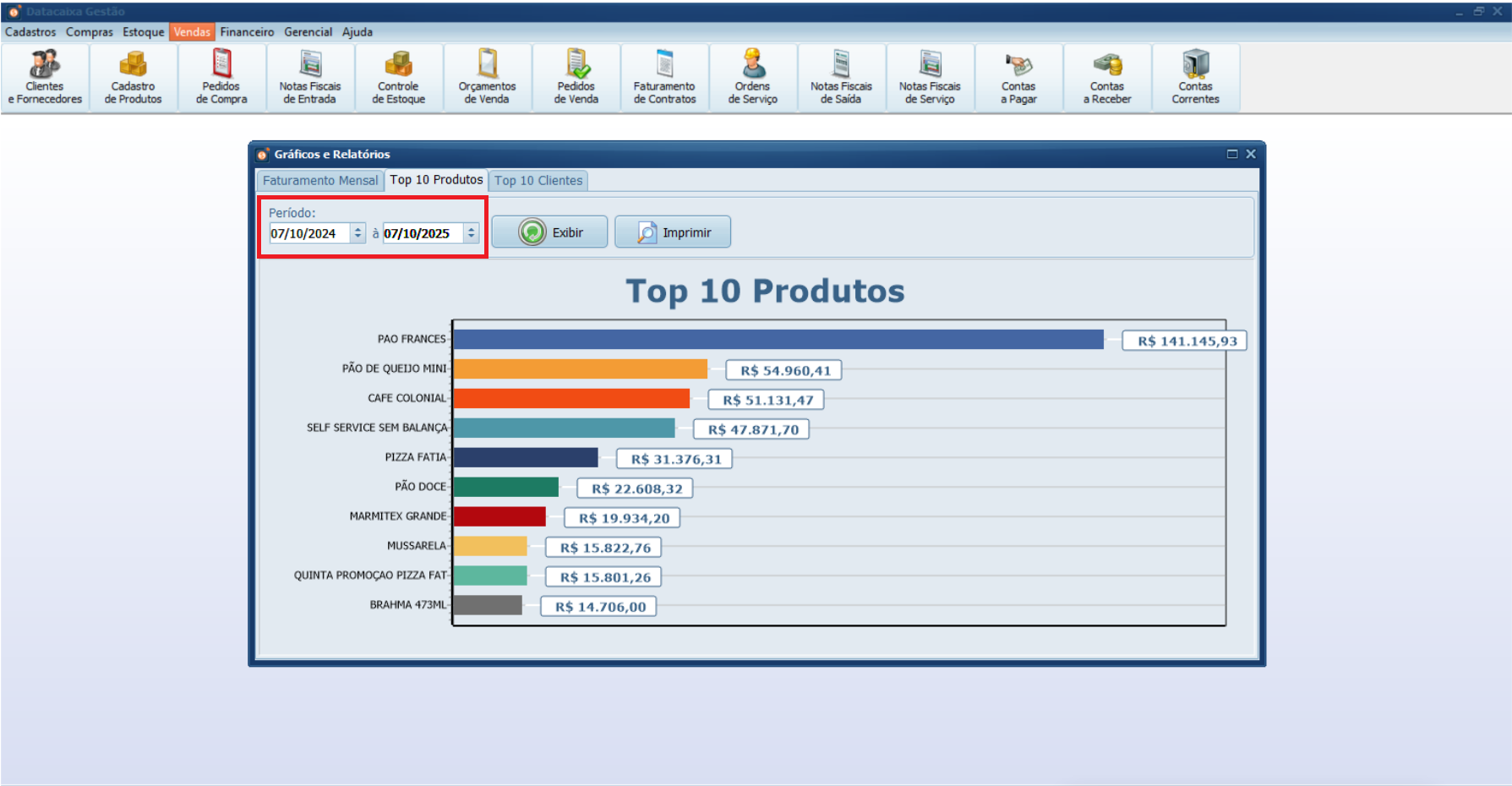This screenshot has height=786, width=1512.
Task: Click the blue PAO FRANCES bar
Action: coord(778,340)
